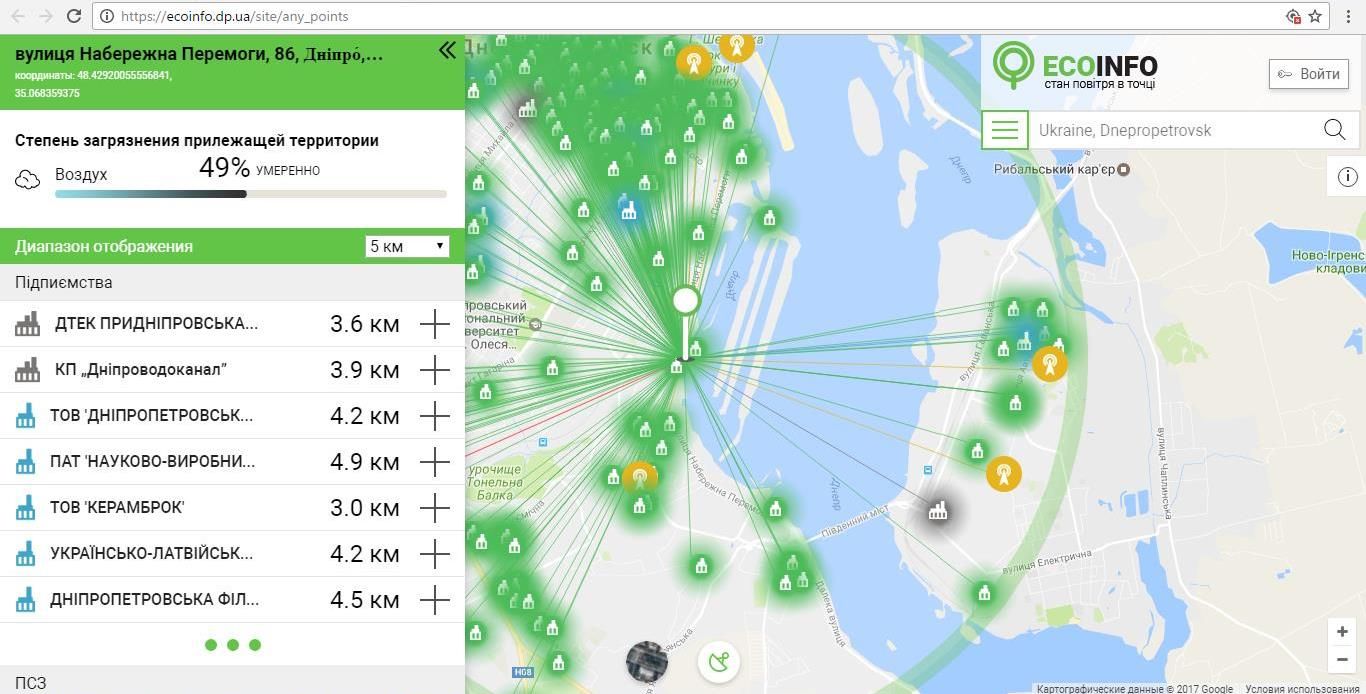Screen dimensions: 1366x694
Task: Expand the Підпиємства section header
Action: (x=232, y=282)
